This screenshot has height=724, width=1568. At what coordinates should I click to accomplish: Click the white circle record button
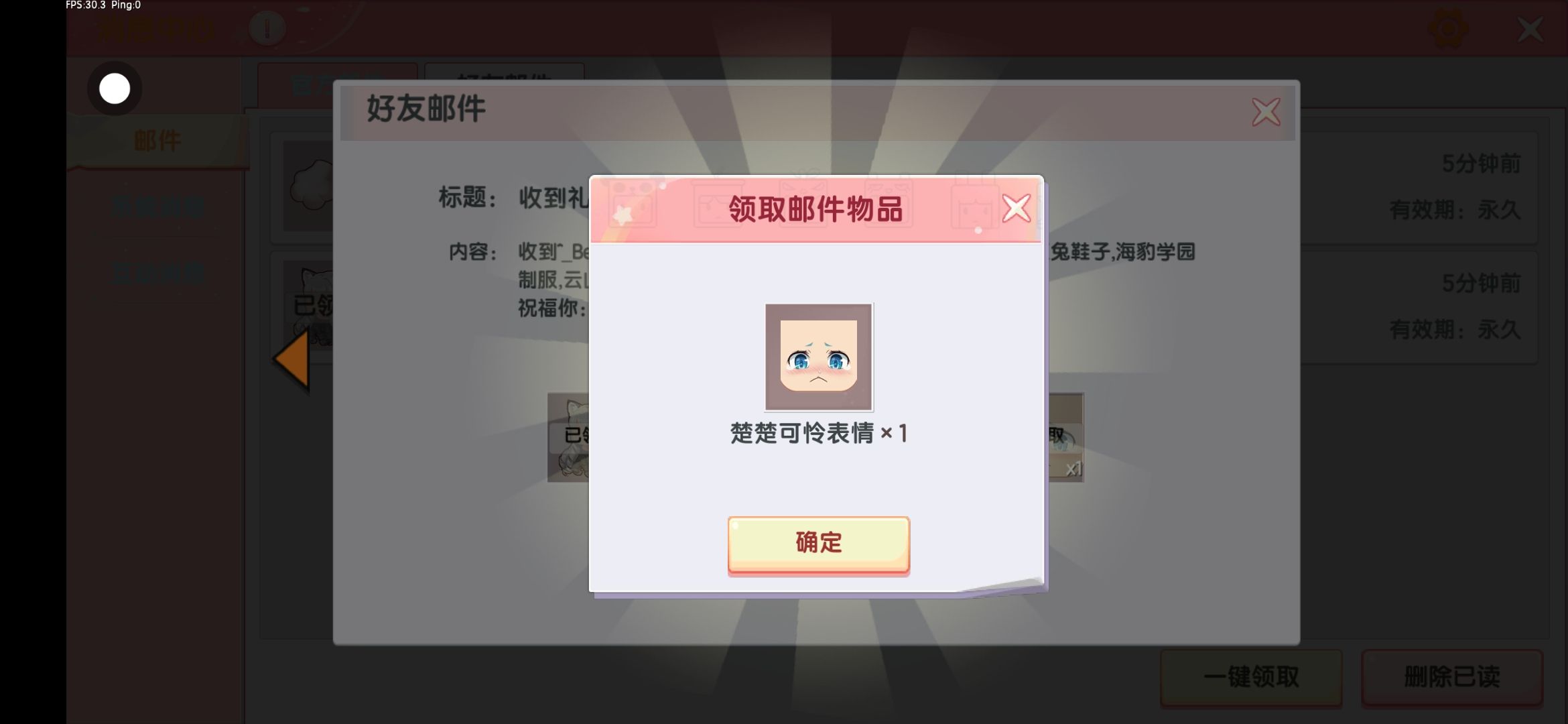115,88
